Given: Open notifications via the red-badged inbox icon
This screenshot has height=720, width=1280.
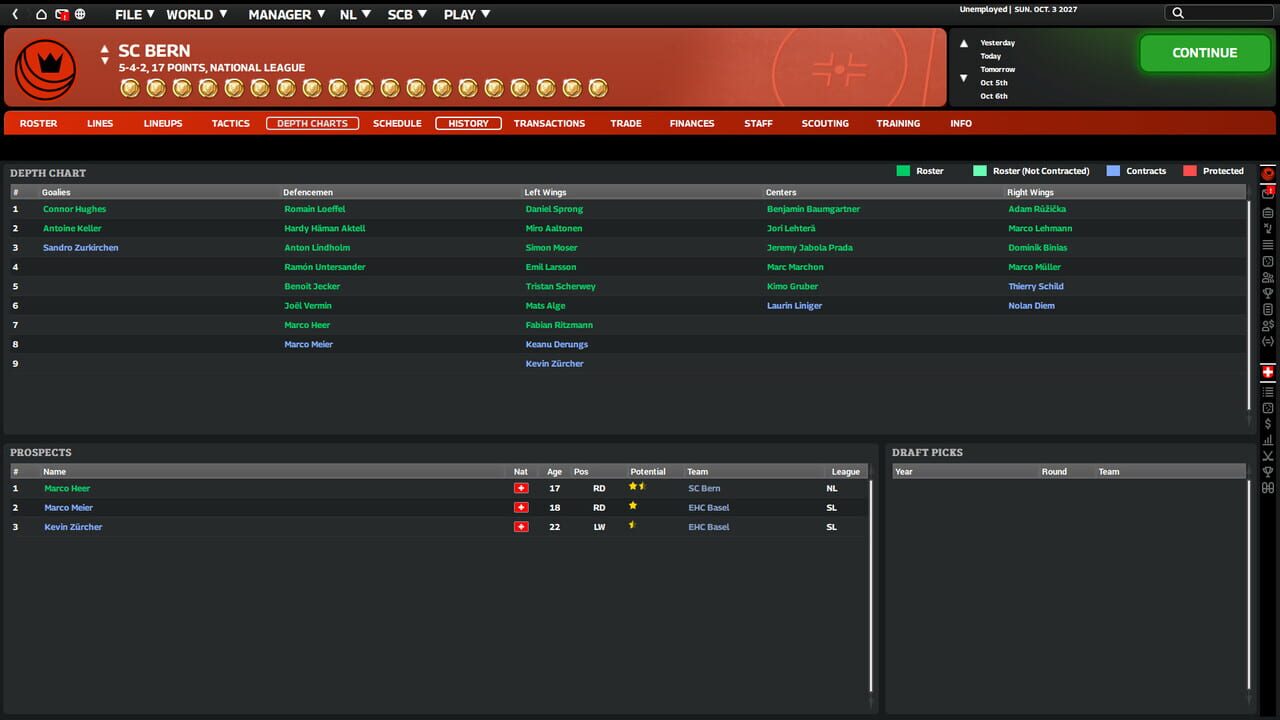Looking at the screenshot, I should (x=62, y=14).
